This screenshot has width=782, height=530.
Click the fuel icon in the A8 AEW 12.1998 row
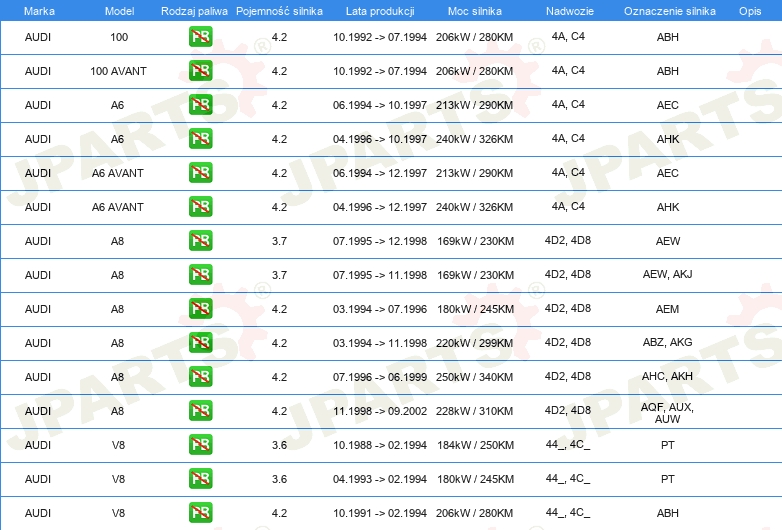pos(200,241)
